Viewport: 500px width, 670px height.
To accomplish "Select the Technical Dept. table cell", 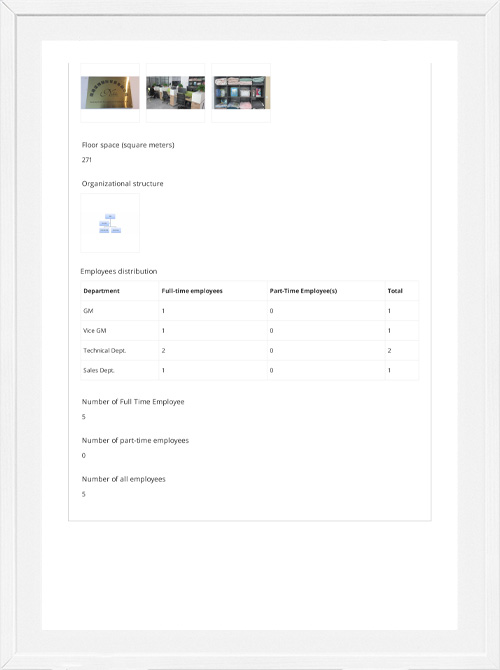I will (120, 350).
